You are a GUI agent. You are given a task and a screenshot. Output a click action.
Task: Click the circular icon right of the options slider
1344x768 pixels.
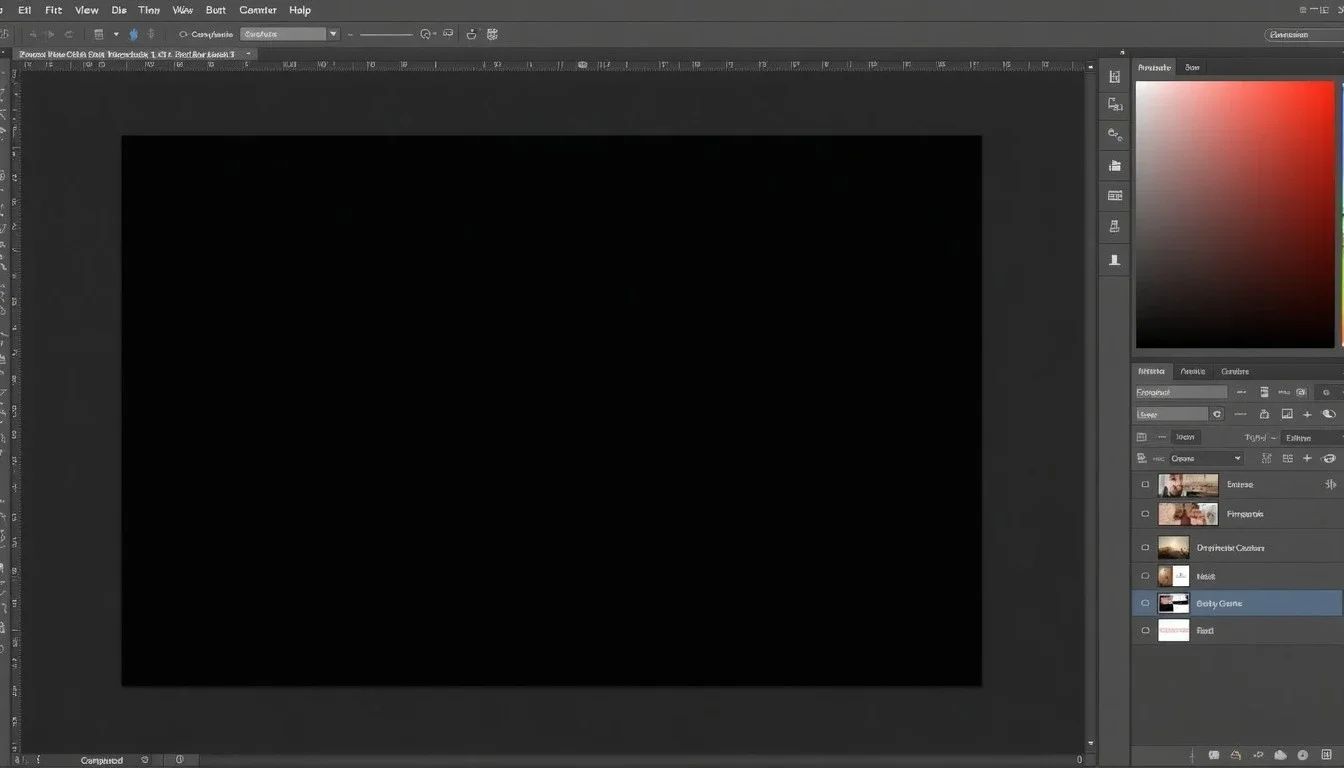coord(428,34)
